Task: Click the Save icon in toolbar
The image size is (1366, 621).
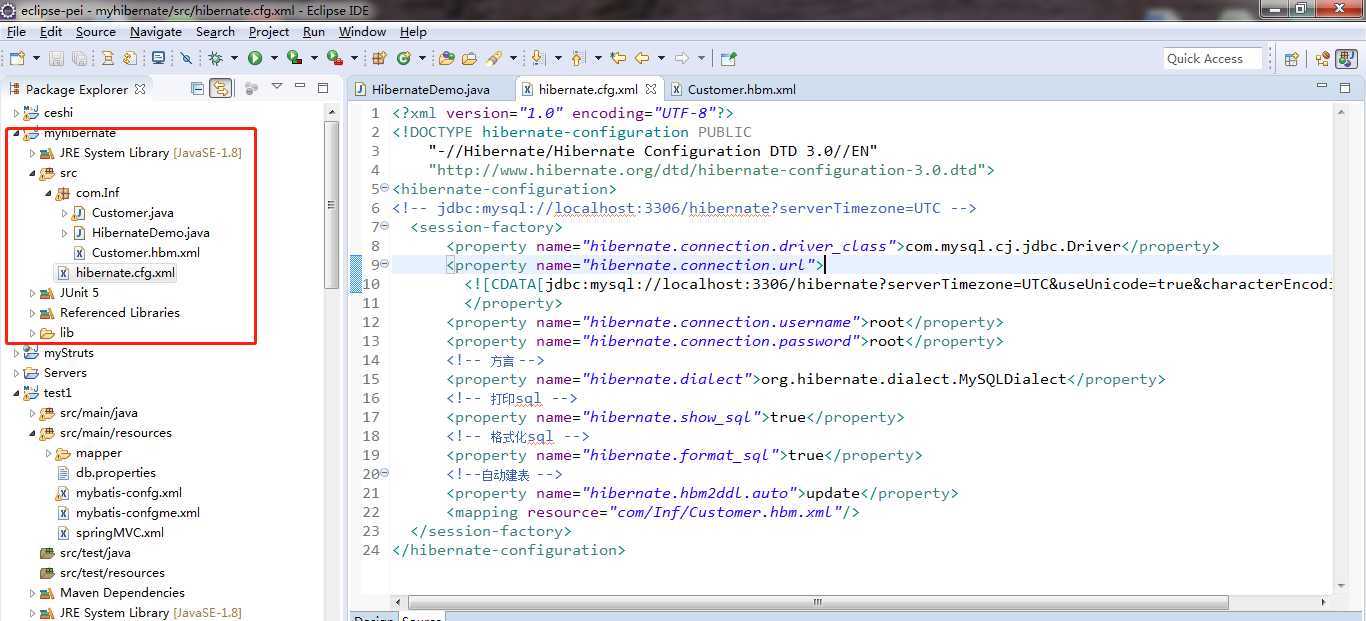Action: coord(56,58)
